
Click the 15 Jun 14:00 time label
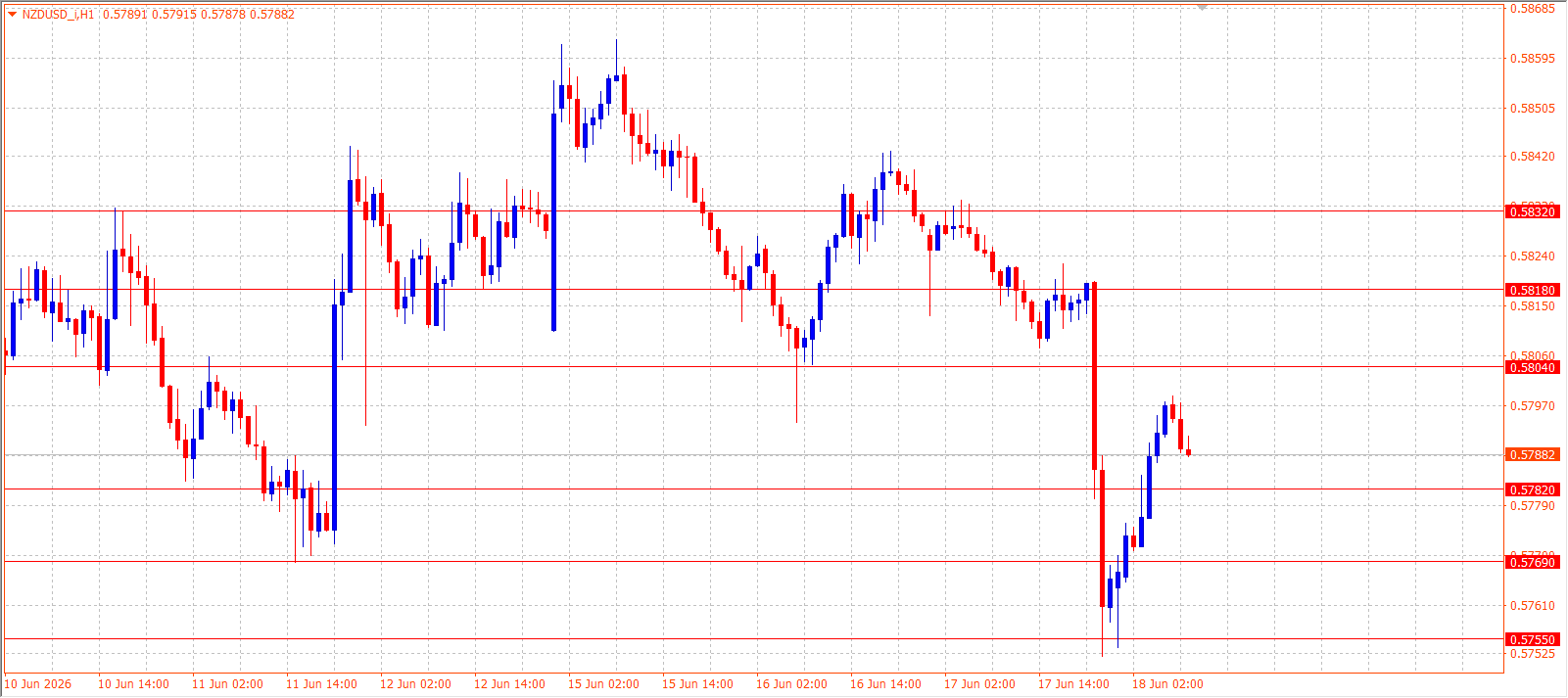coord(697,684)
